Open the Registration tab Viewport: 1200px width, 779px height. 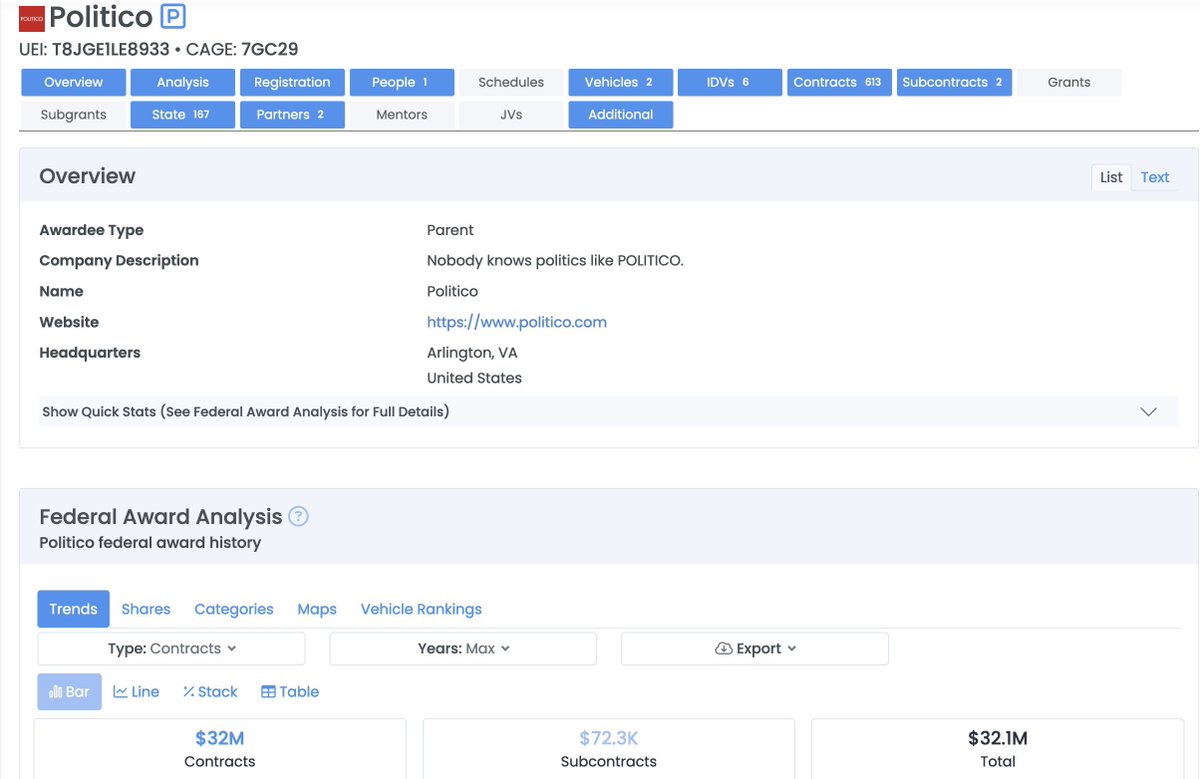click(292, 82)
